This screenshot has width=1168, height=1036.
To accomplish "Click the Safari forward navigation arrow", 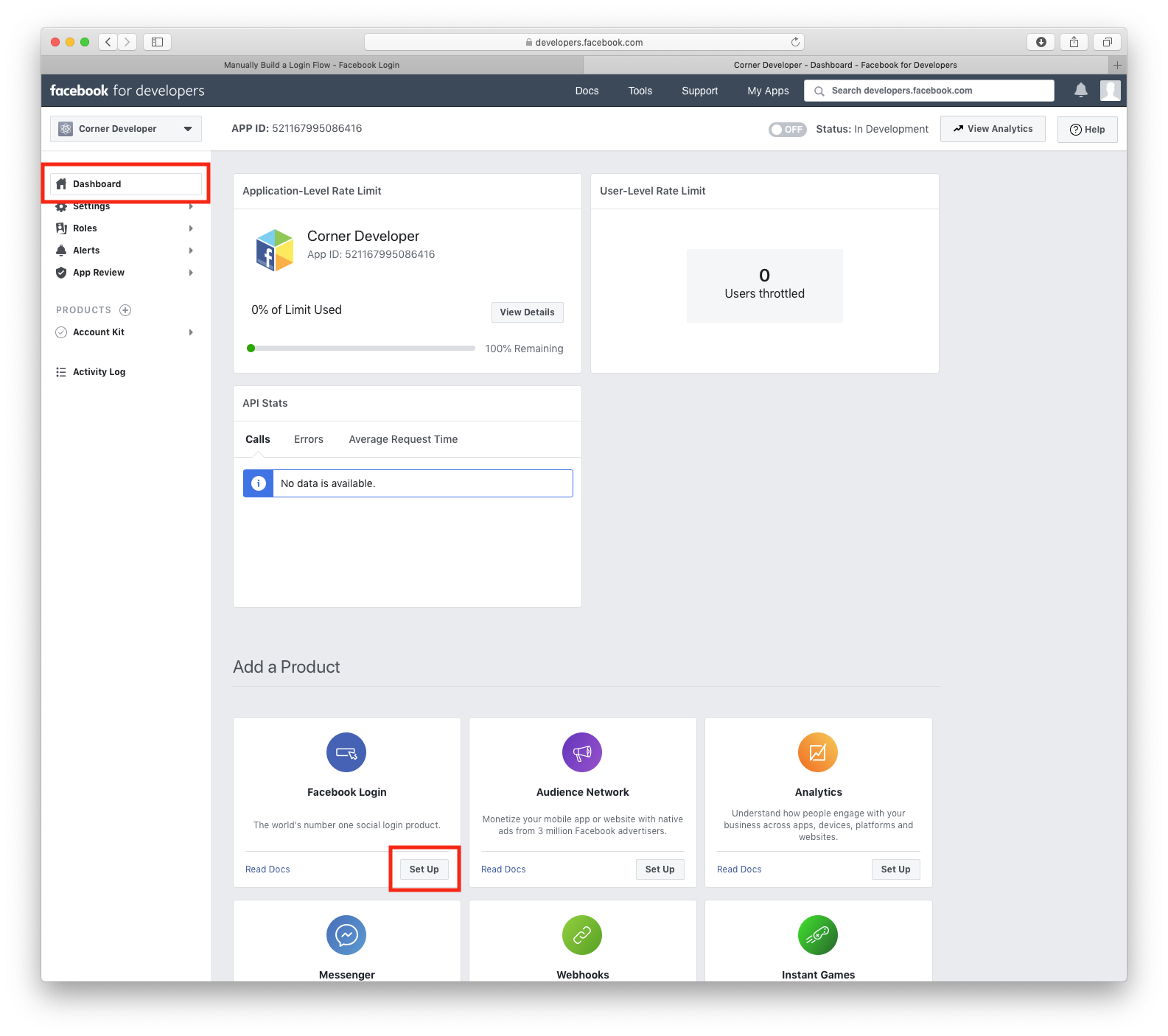I will pyautogui.click(x=127, y=42).
